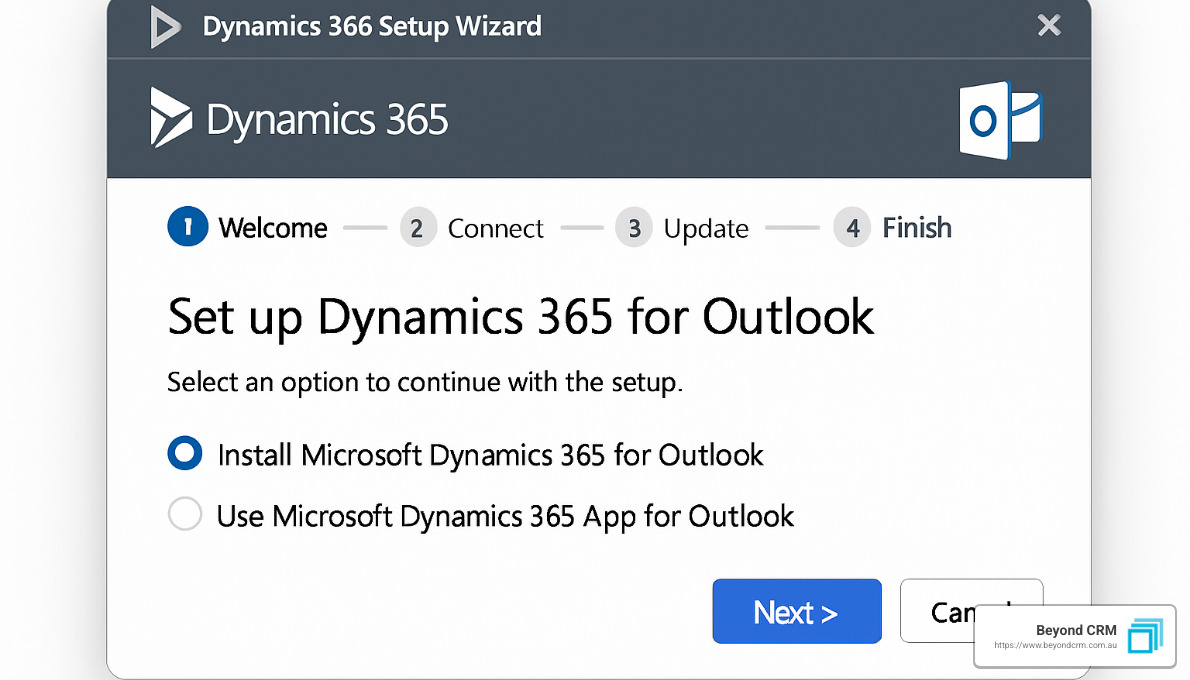
Task: Cancel the setup wizard
Action: click(x=940, y=610)
